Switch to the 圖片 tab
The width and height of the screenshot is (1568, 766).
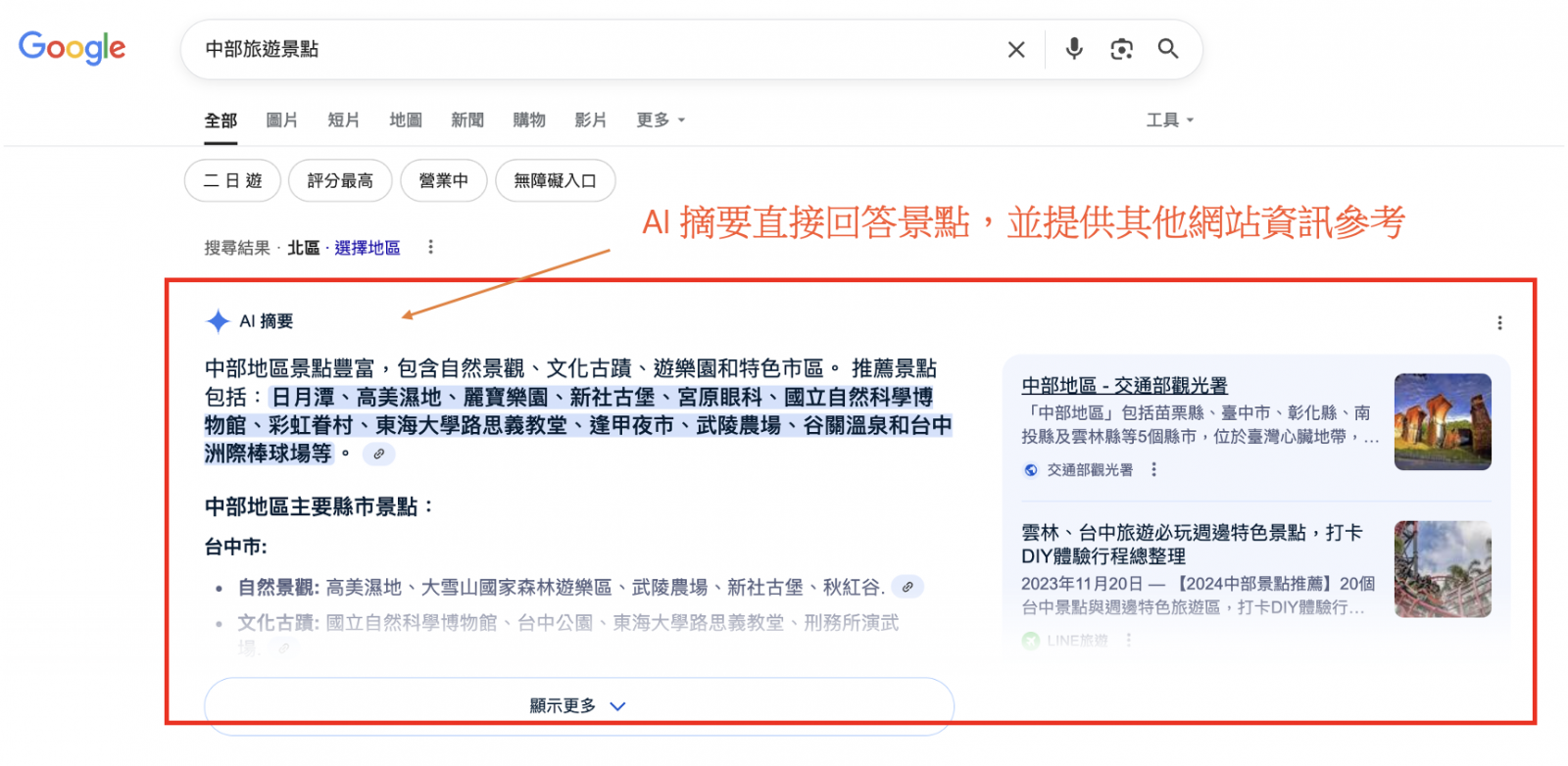281,120
